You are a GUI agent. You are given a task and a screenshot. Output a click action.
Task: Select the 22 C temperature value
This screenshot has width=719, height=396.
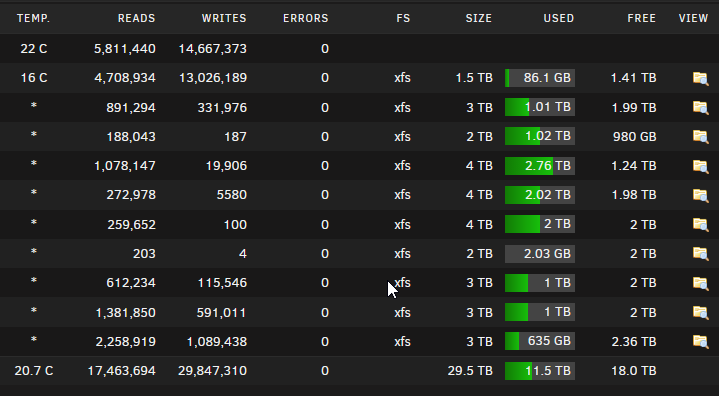[34, 49]
